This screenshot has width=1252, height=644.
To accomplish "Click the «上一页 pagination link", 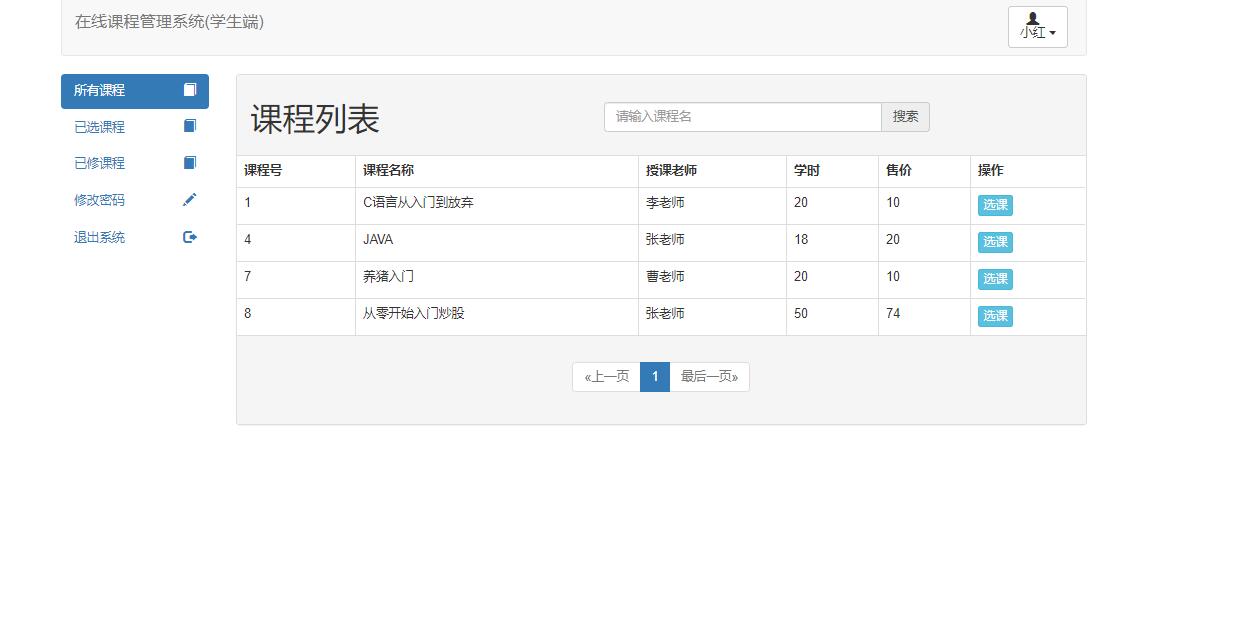I will 605,377.
